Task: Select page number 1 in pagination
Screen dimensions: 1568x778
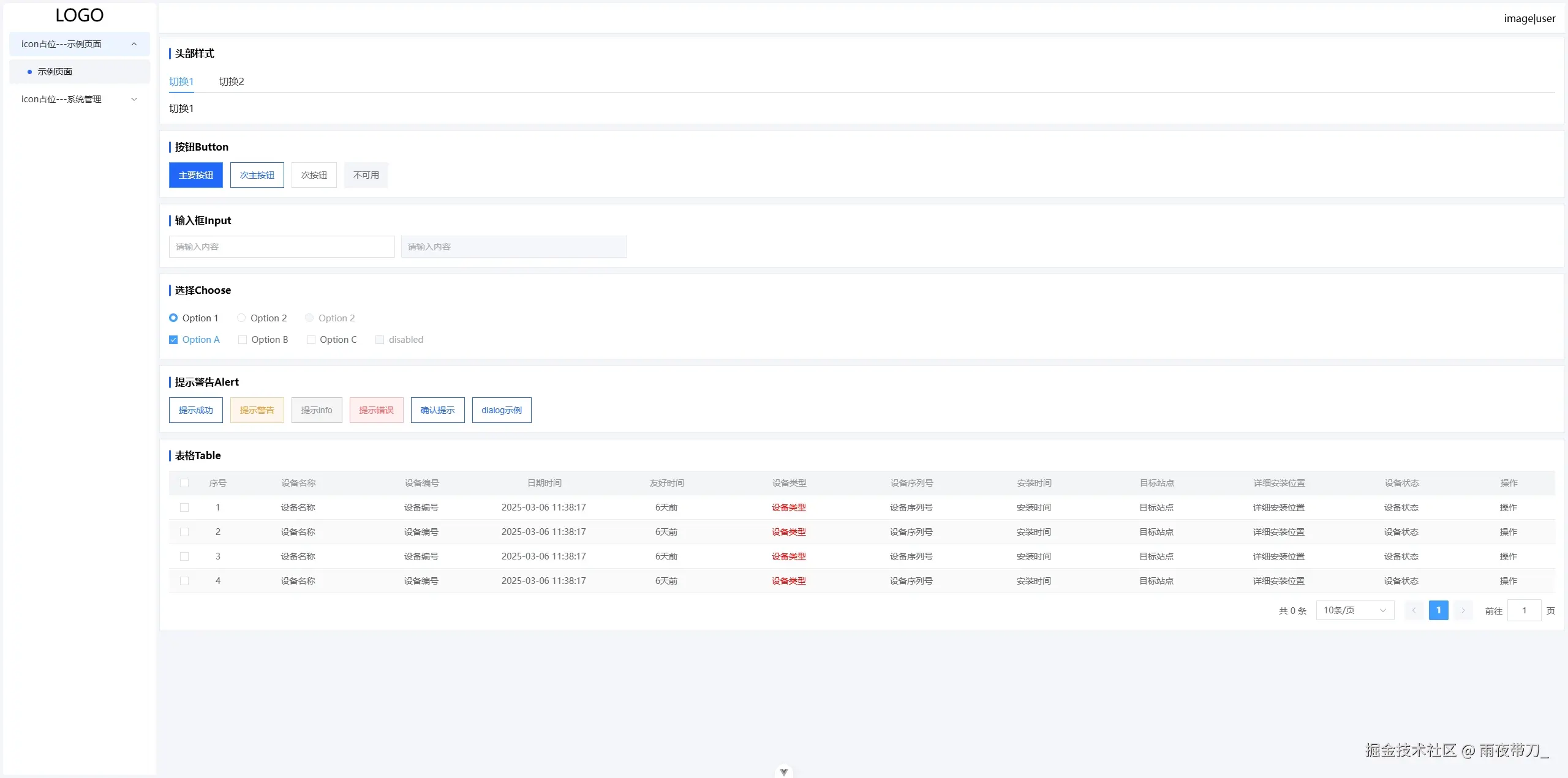Action: pos(1438,610)
